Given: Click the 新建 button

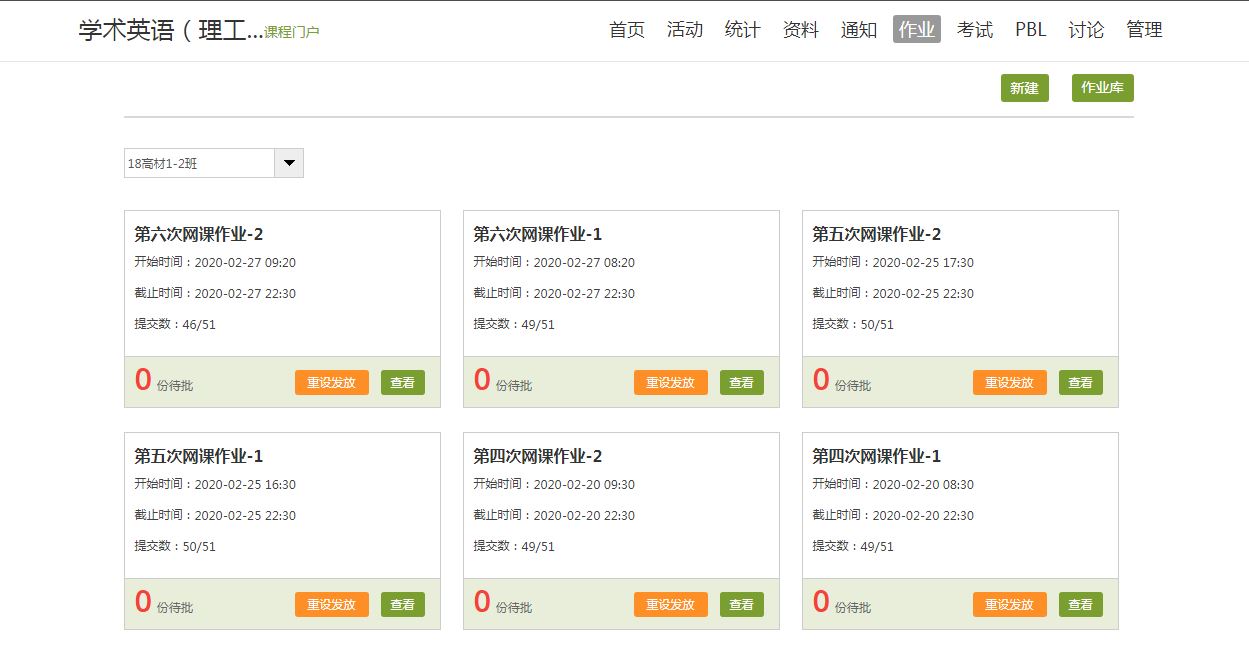Looking at the screenshot, I should [x=1024, y=88].
